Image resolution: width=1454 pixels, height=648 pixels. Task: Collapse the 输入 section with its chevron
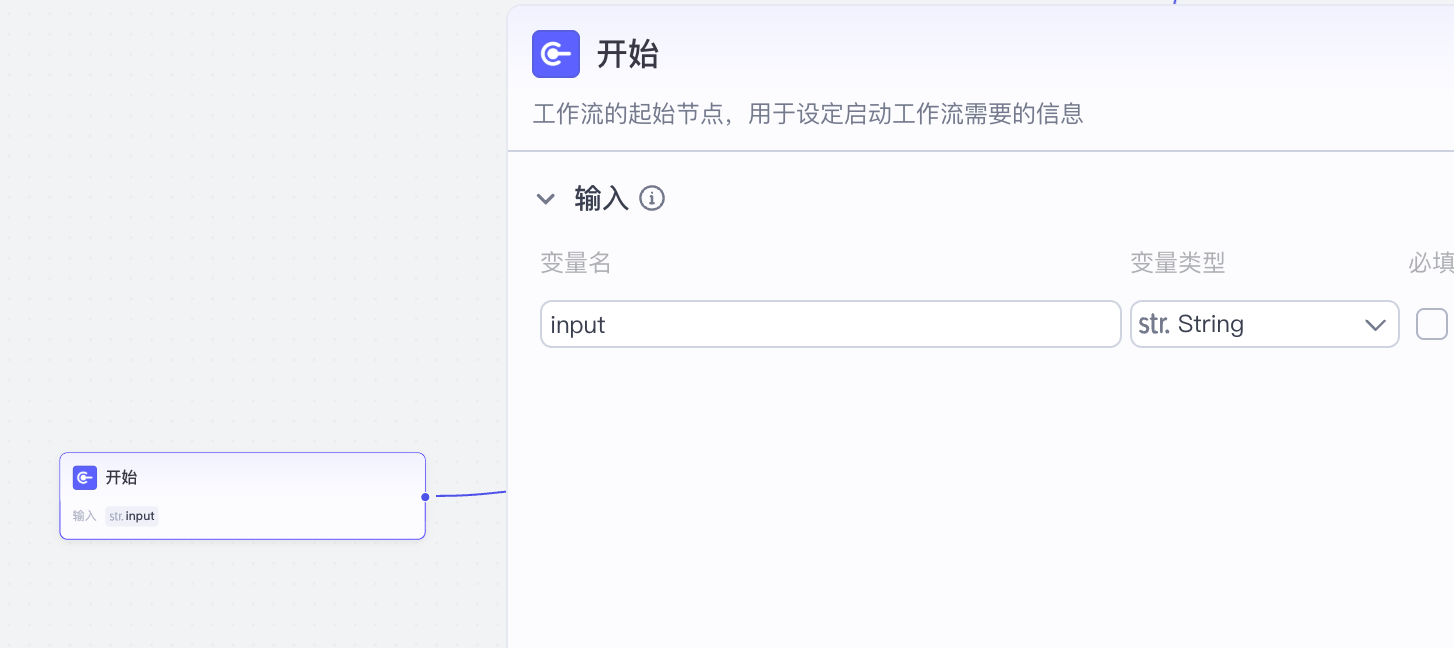546,198
